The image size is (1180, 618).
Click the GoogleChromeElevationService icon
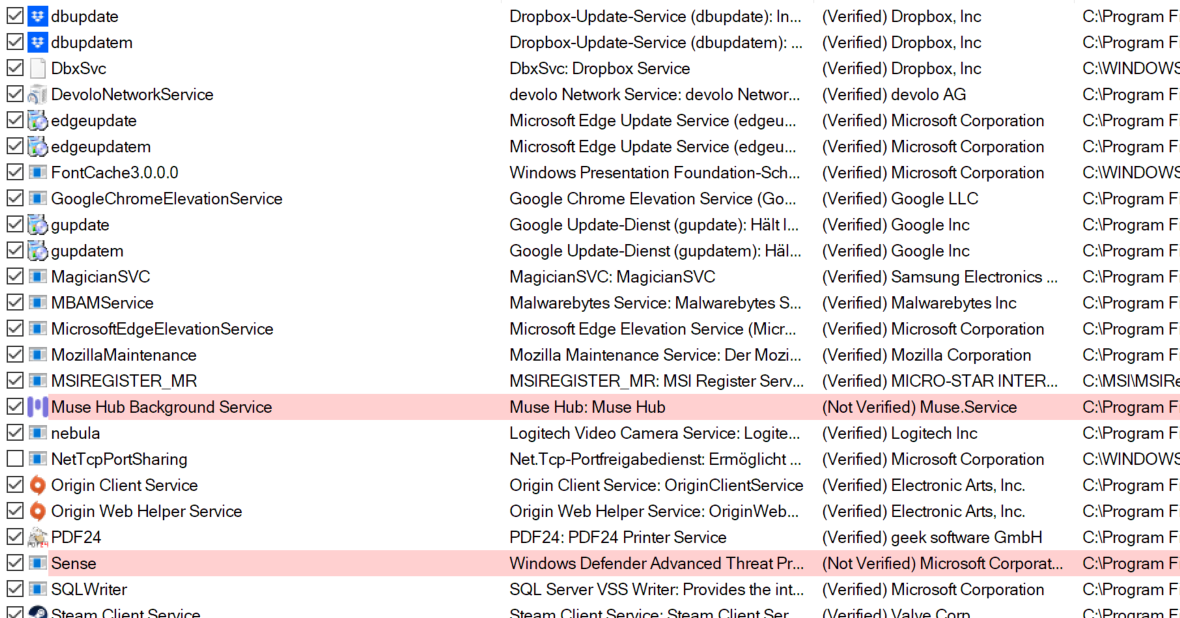pyautogui.click(x=38, y=199)
